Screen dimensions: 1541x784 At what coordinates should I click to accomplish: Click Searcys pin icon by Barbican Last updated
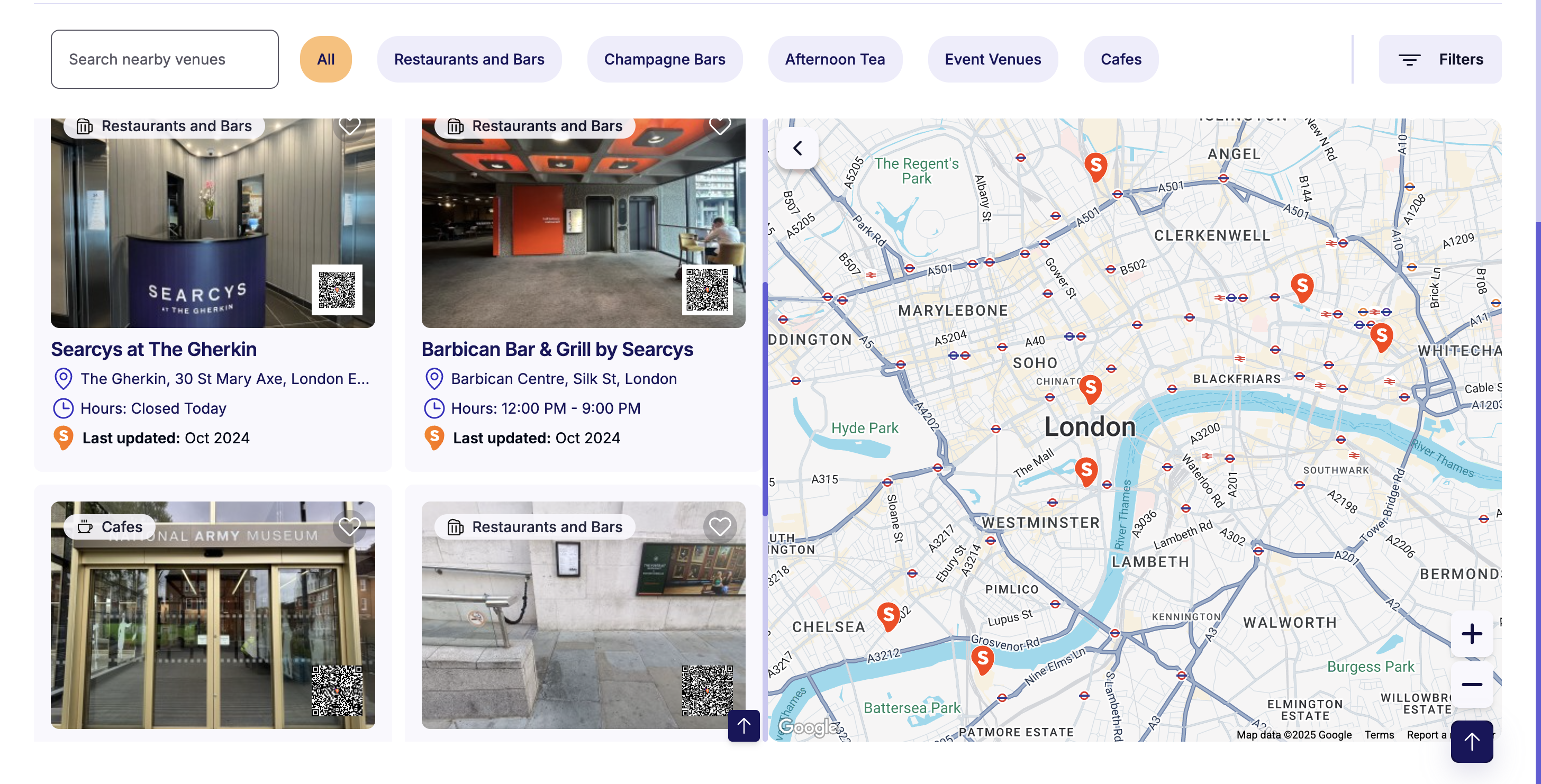pos(434,437)
